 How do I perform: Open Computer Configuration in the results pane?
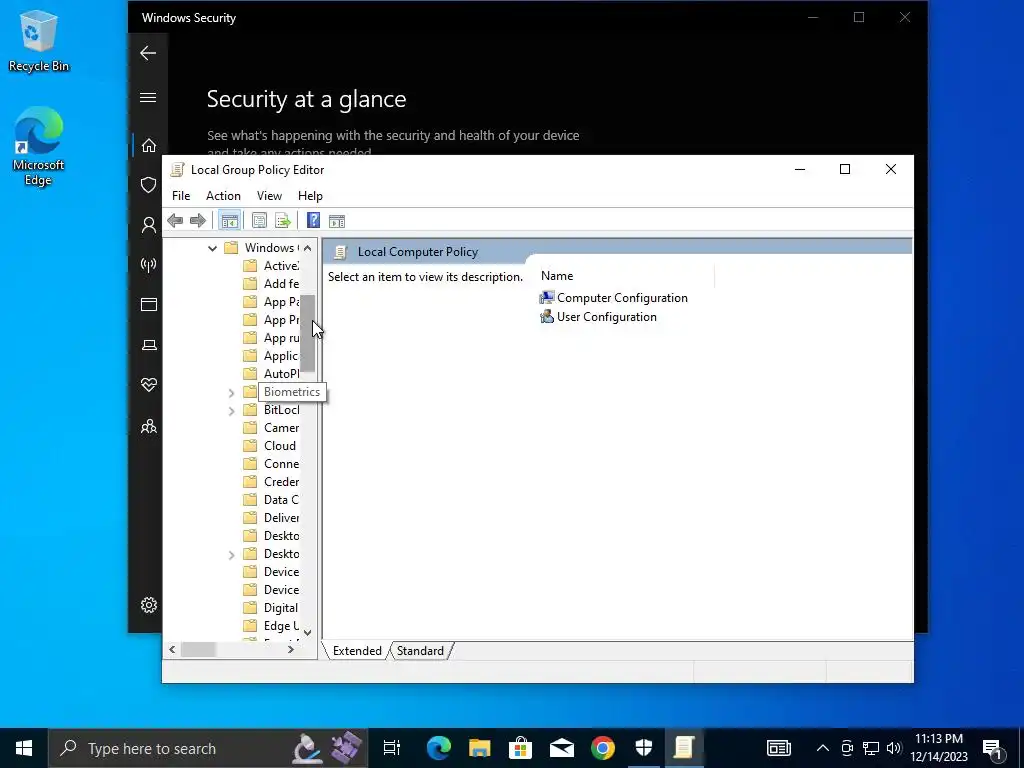pos(614,298)
